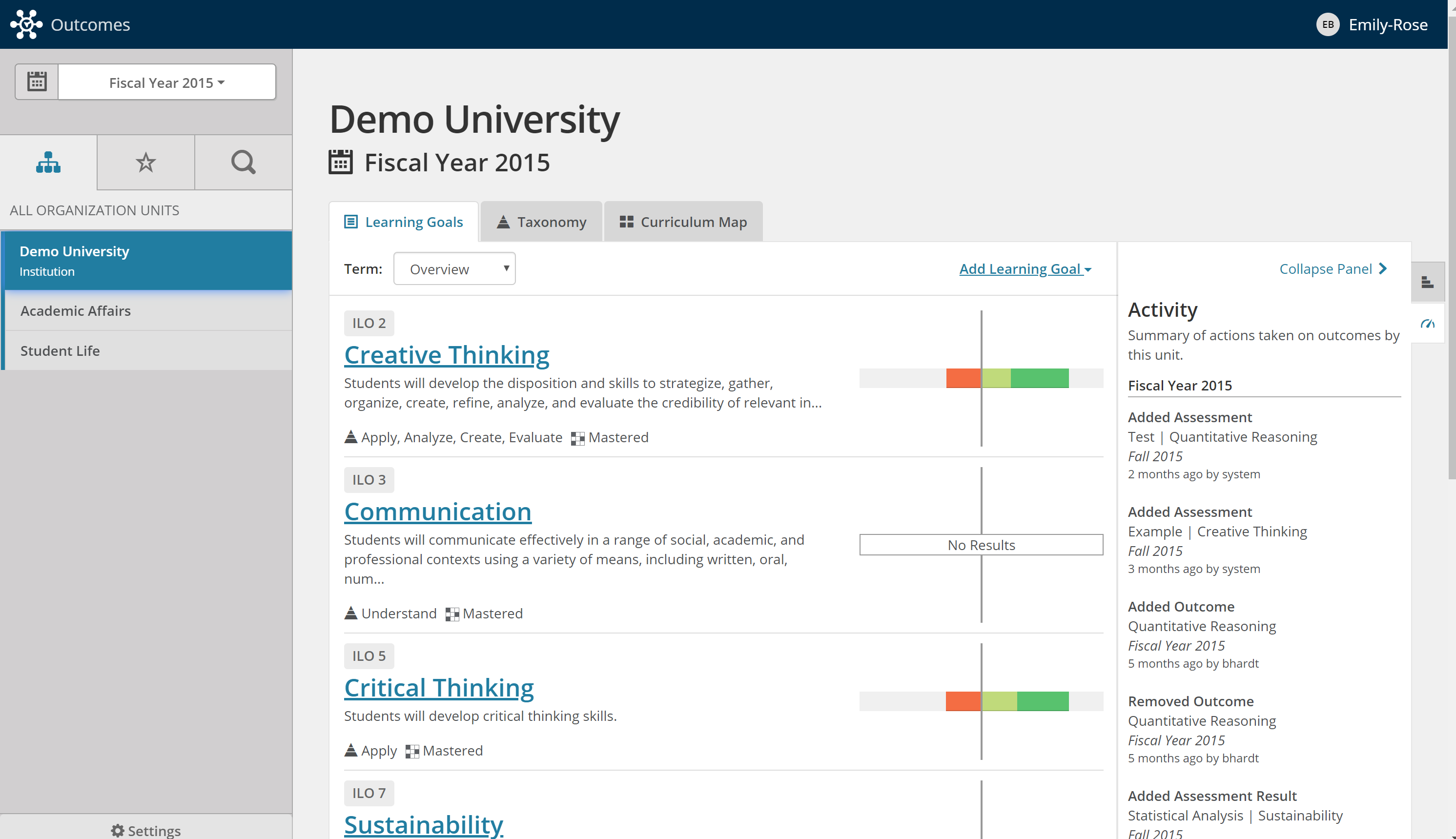Switch to the Learning Goals tab
This screenshot has height=839, width=1456.
(403, 222)
